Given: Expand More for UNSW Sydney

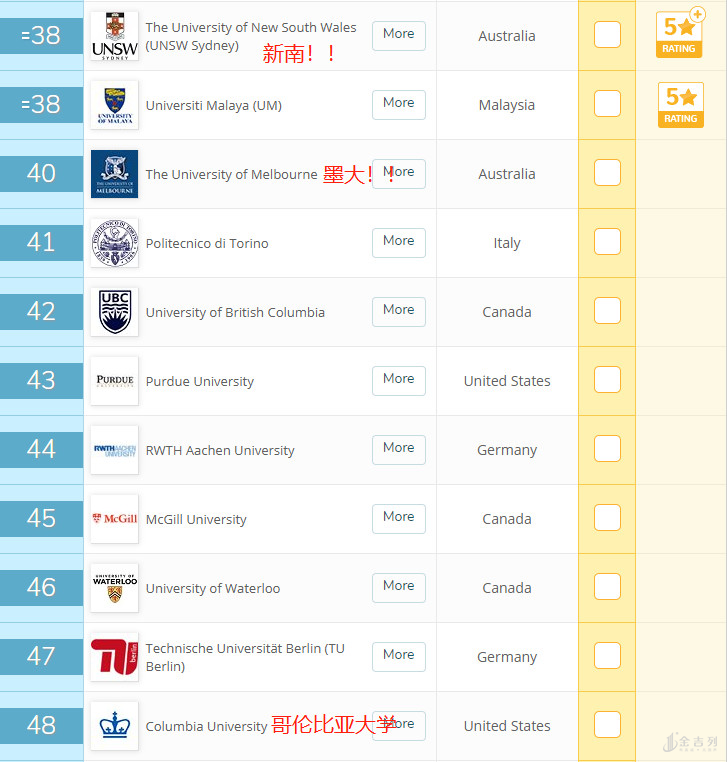Looking at the screenshot, I should point(399,36).
